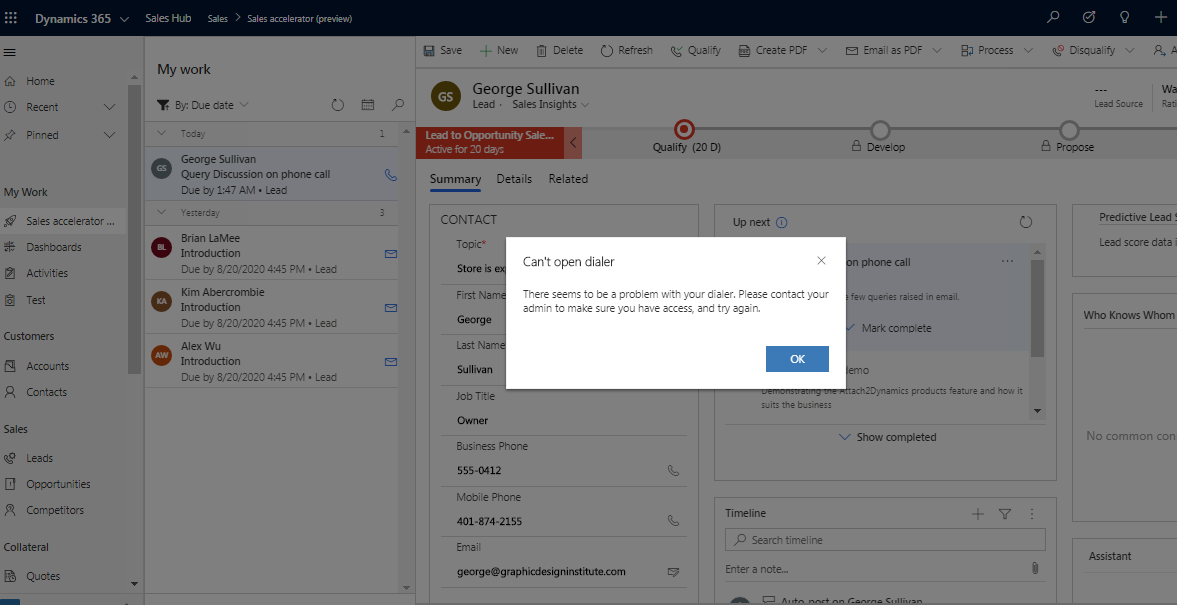Viewport: 1177px width, 605px height.
Task: Switch to the Details tab
Action: [514, 179]
